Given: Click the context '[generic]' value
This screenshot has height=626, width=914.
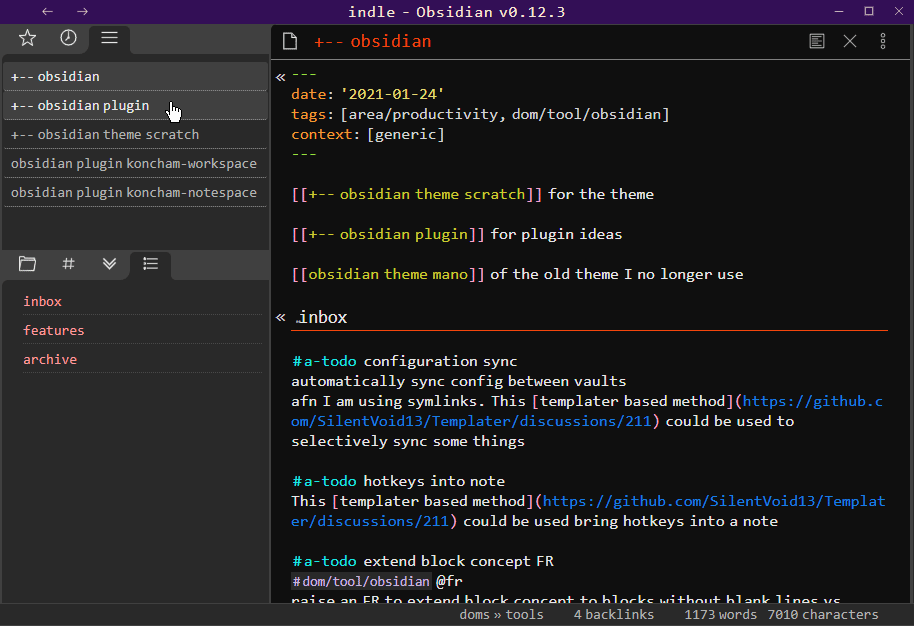Looking at the screenshot, I should click(406, 135).
